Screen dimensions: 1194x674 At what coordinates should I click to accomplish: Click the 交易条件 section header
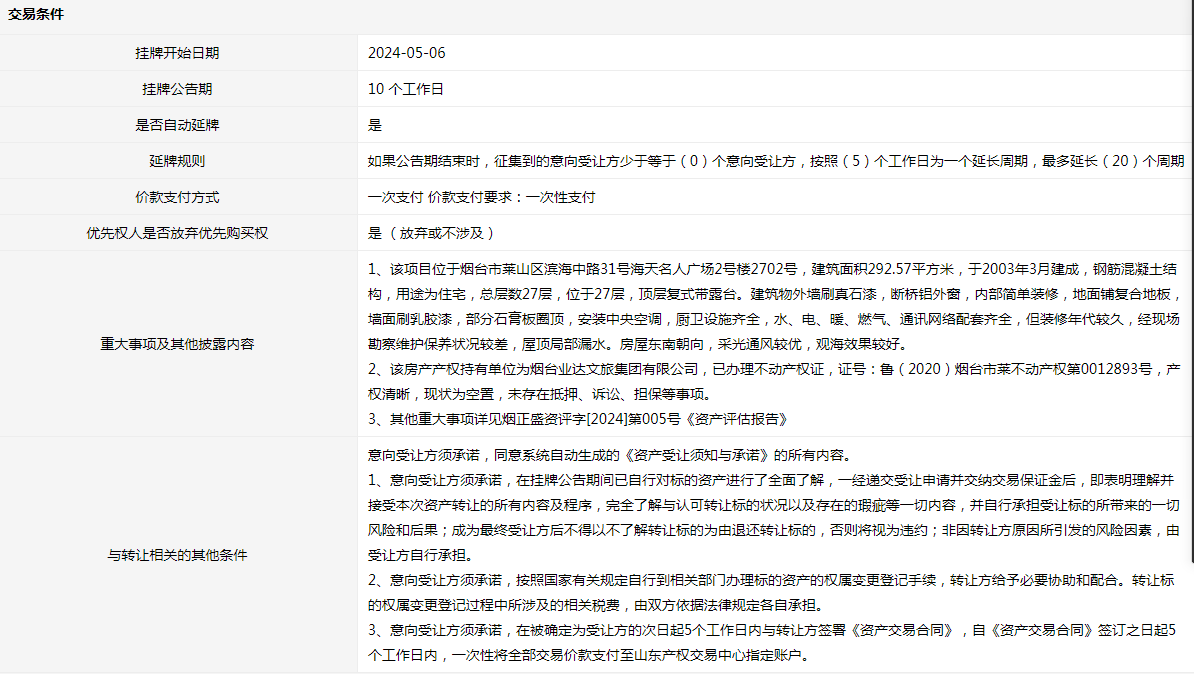pos(36,15)
